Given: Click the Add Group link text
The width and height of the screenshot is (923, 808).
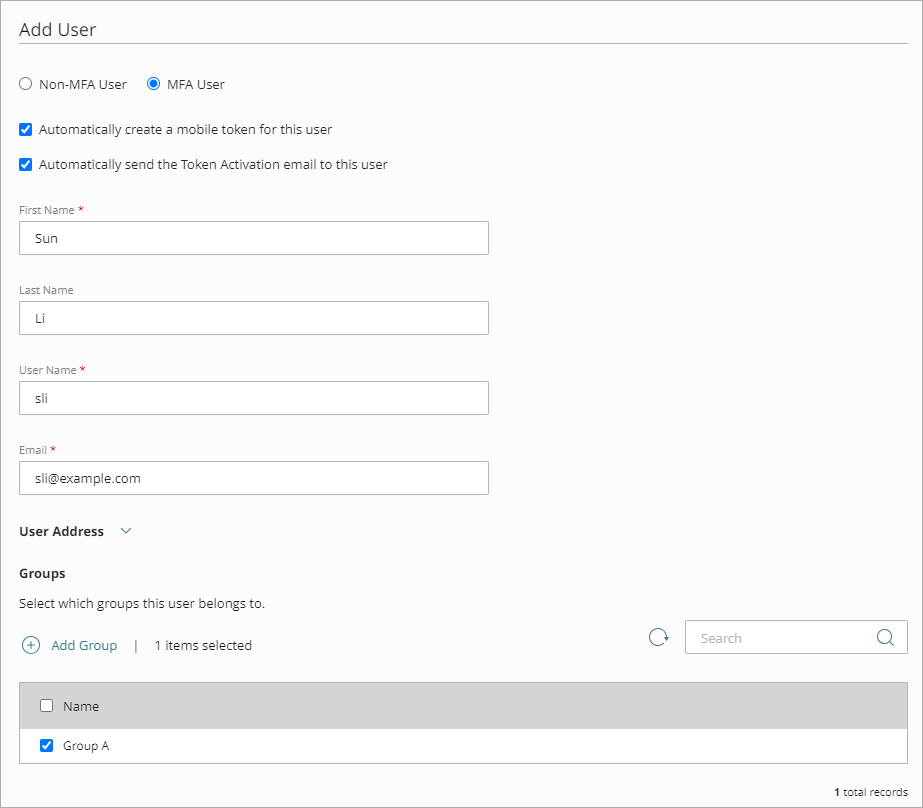Looking at the screenshot, I should click(x=84, y=646).
